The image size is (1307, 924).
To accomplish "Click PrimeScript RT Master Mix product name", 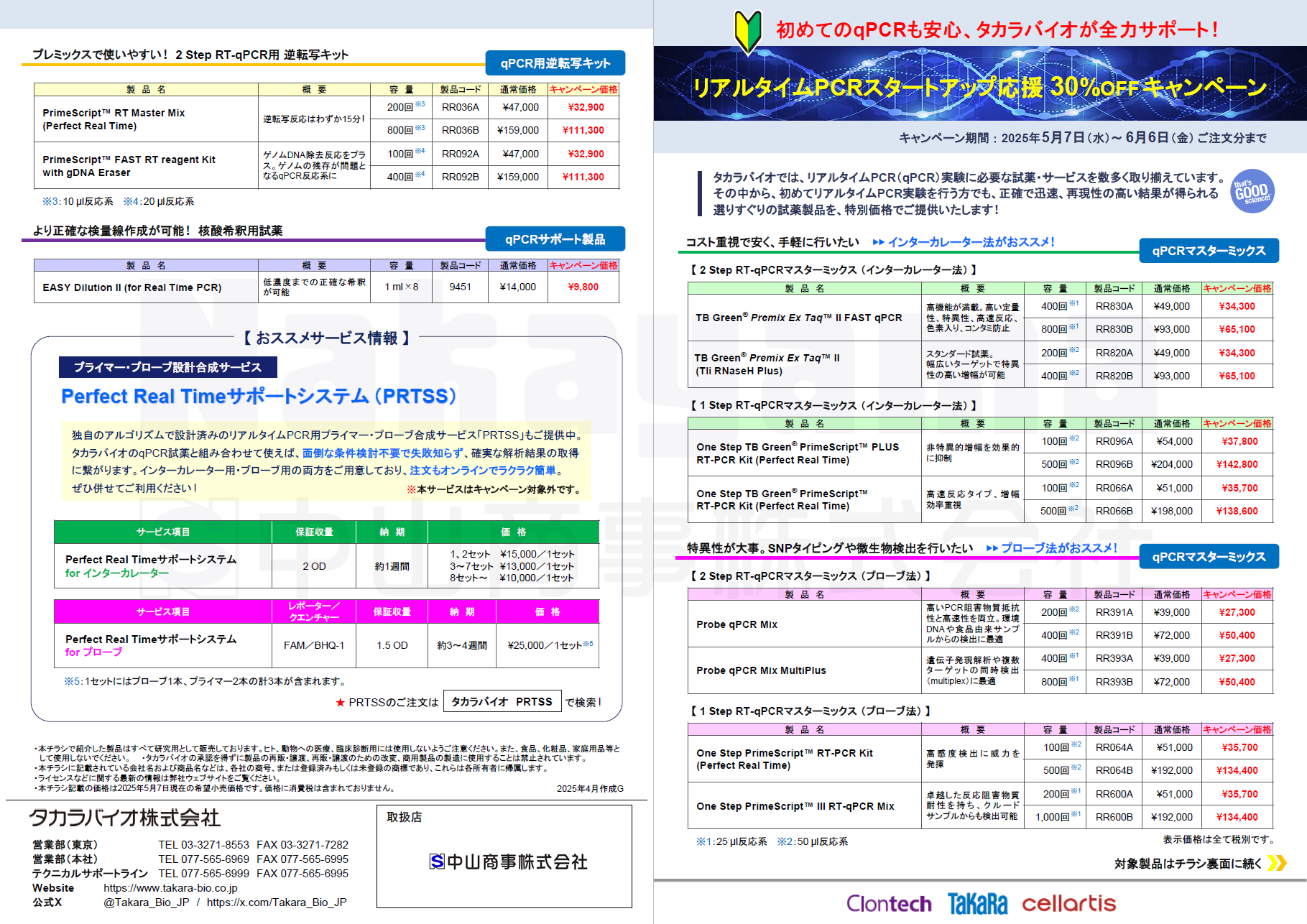I will coord(114,119).
